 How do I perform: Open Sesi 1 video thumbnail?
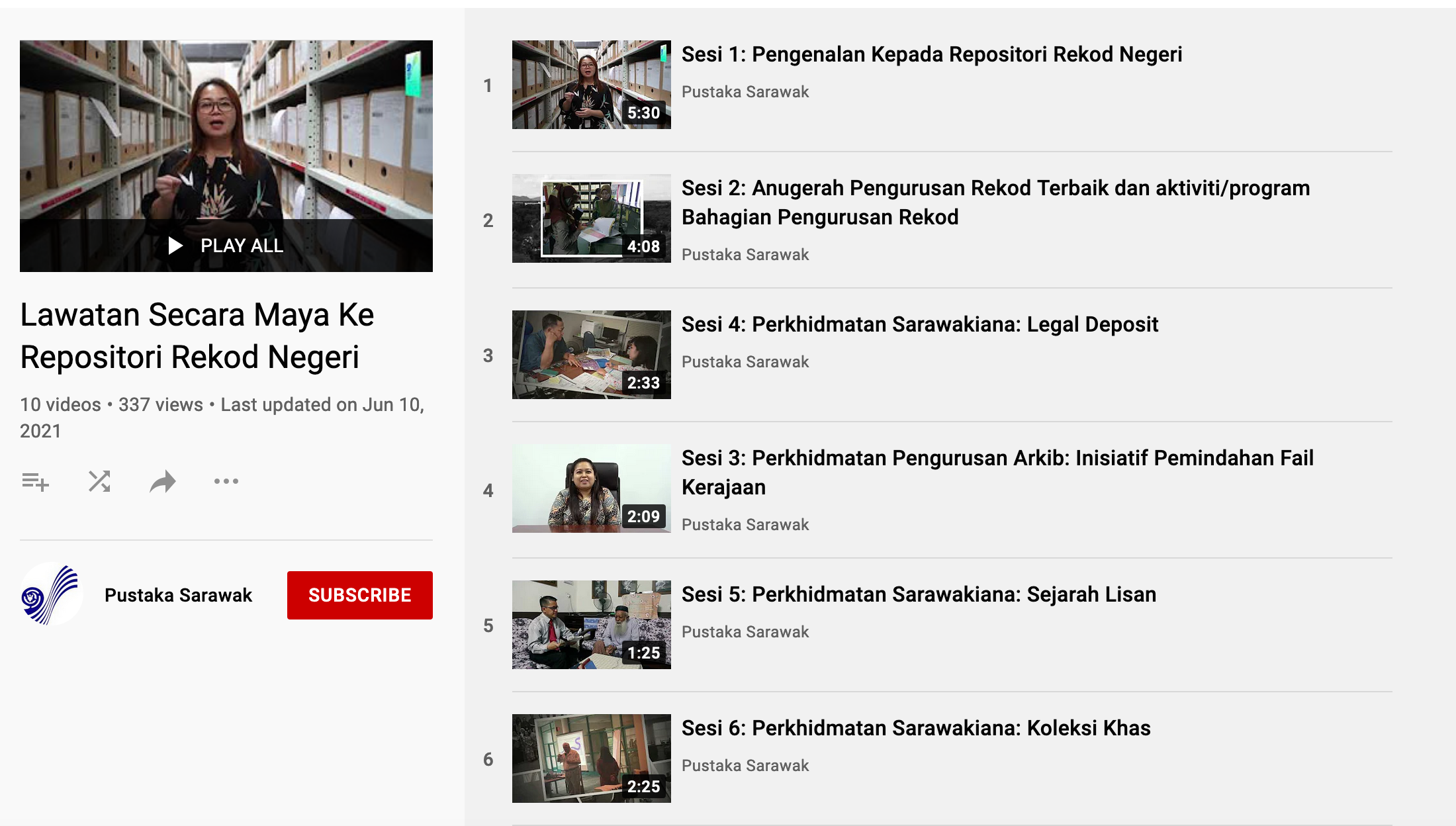[592, 85]
